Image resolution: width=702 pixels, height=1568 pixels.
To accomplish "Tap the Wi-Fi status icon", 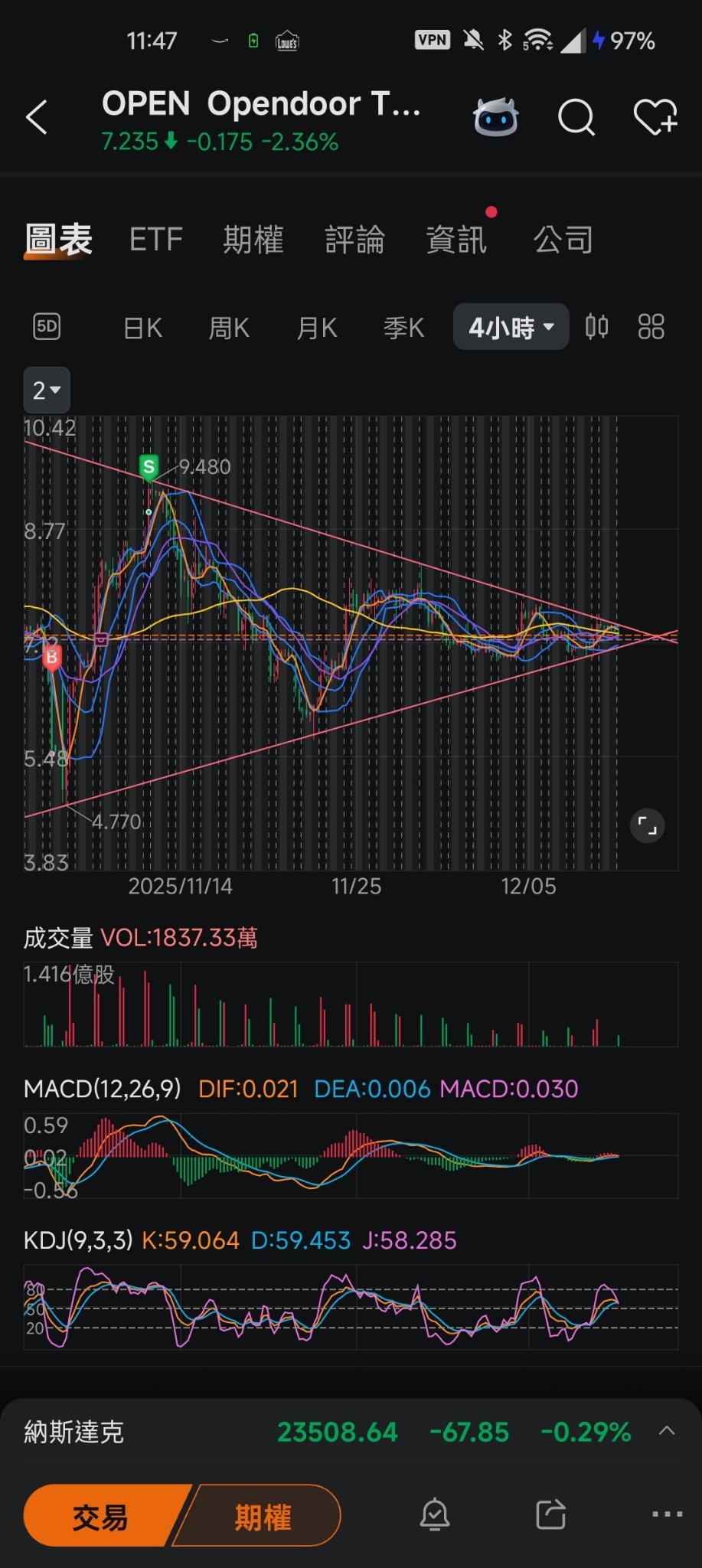I will pos(538,40).
